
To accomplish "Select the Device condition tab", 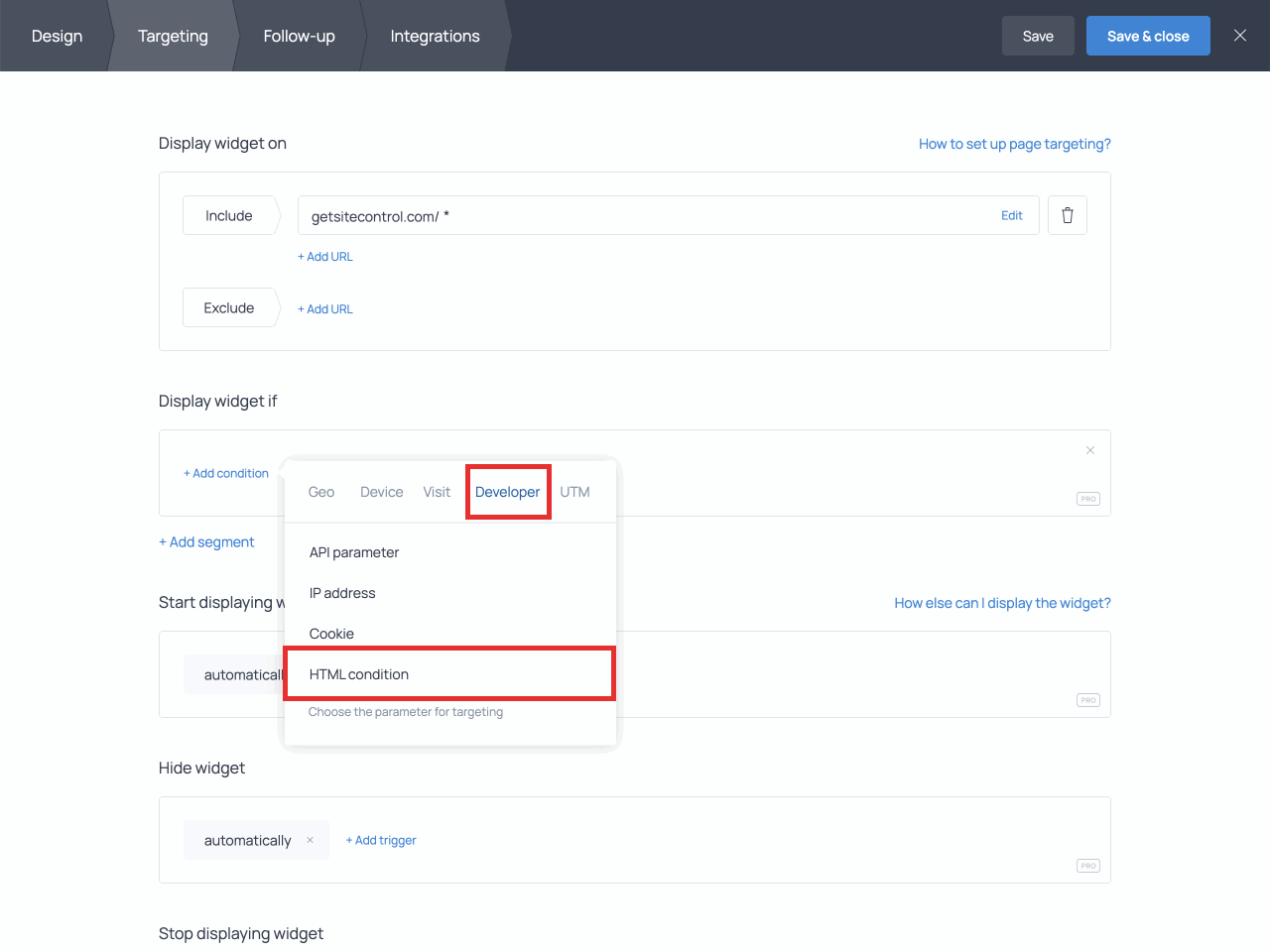I will 381,492.
